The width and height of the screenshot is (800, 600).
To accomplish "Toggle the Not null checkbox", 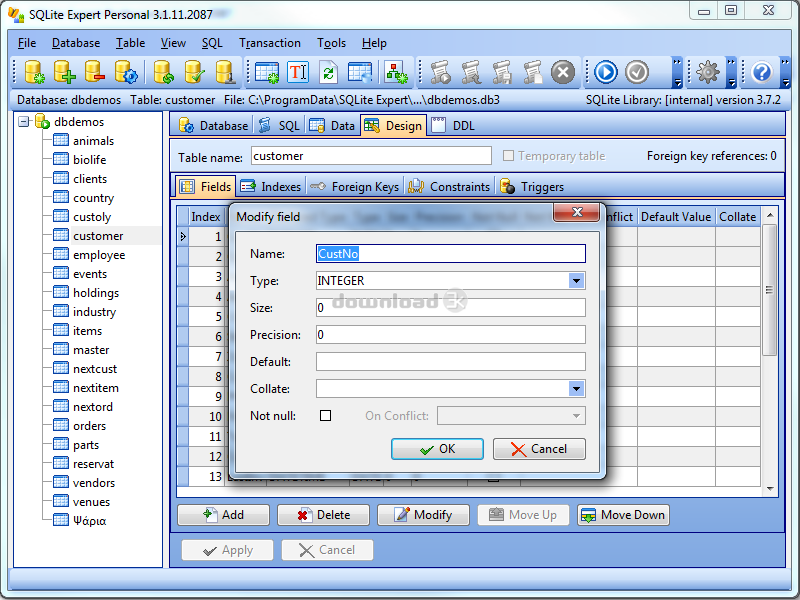I will (x=325, y=416).
